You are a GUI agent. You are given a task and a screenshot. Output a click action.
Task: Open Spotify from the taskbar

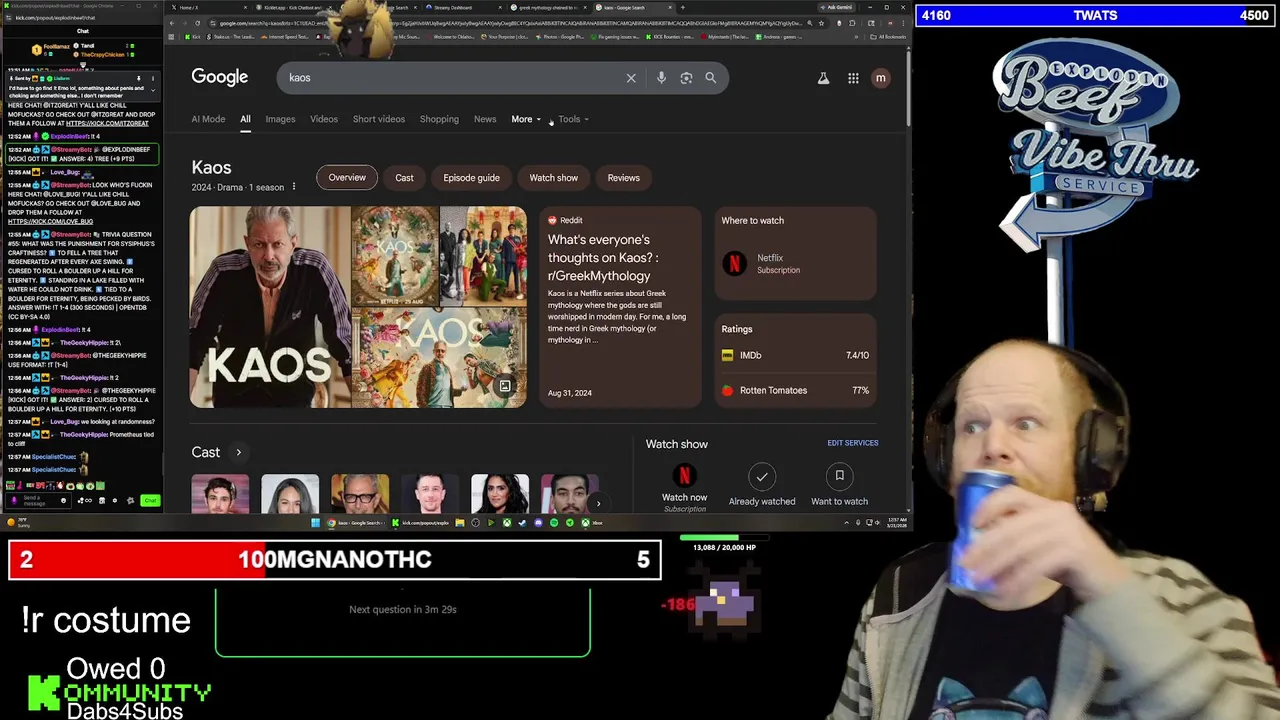tap(554, 522)
